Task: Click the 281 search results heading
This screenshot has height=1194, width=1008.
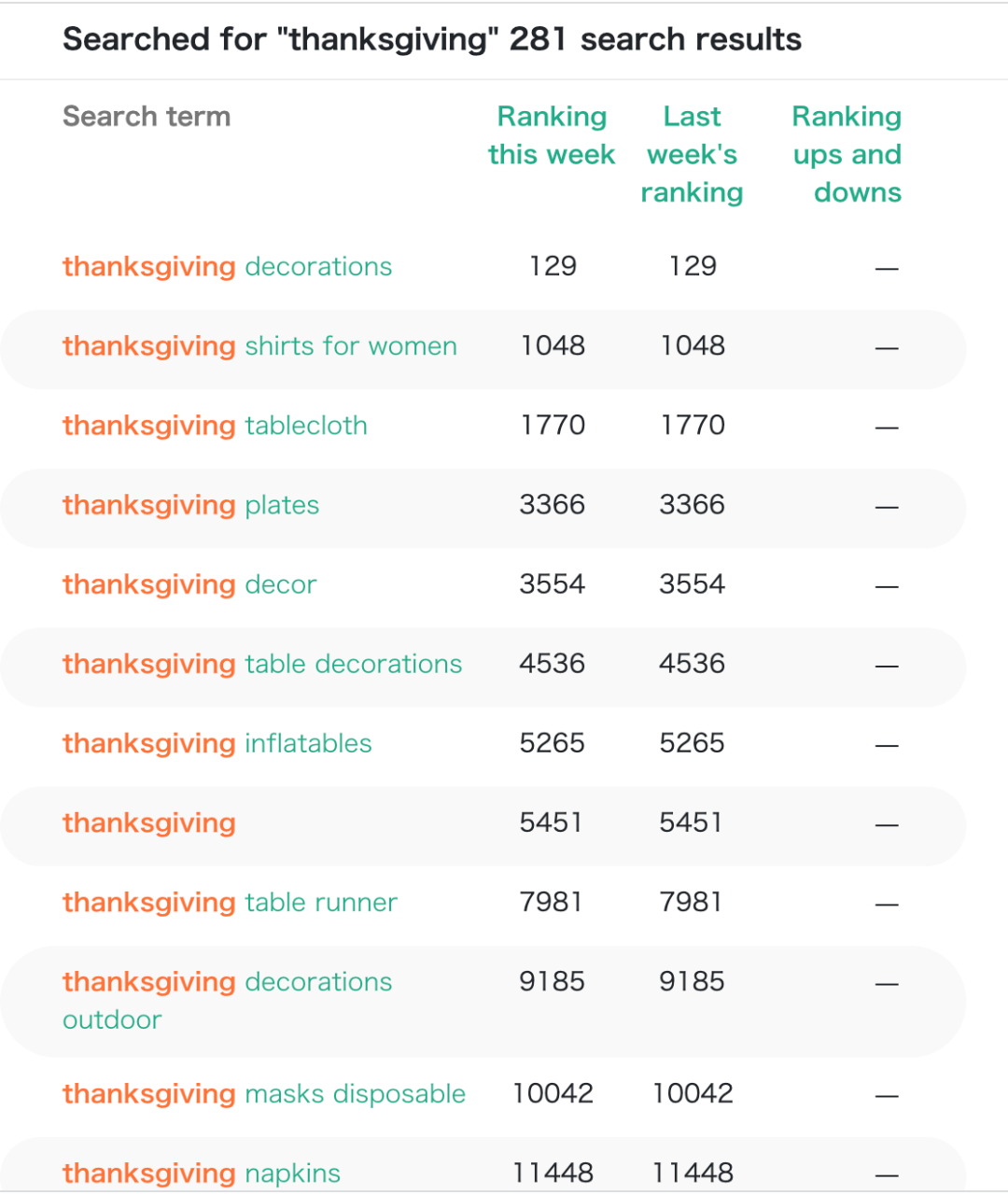Action: 432,39
